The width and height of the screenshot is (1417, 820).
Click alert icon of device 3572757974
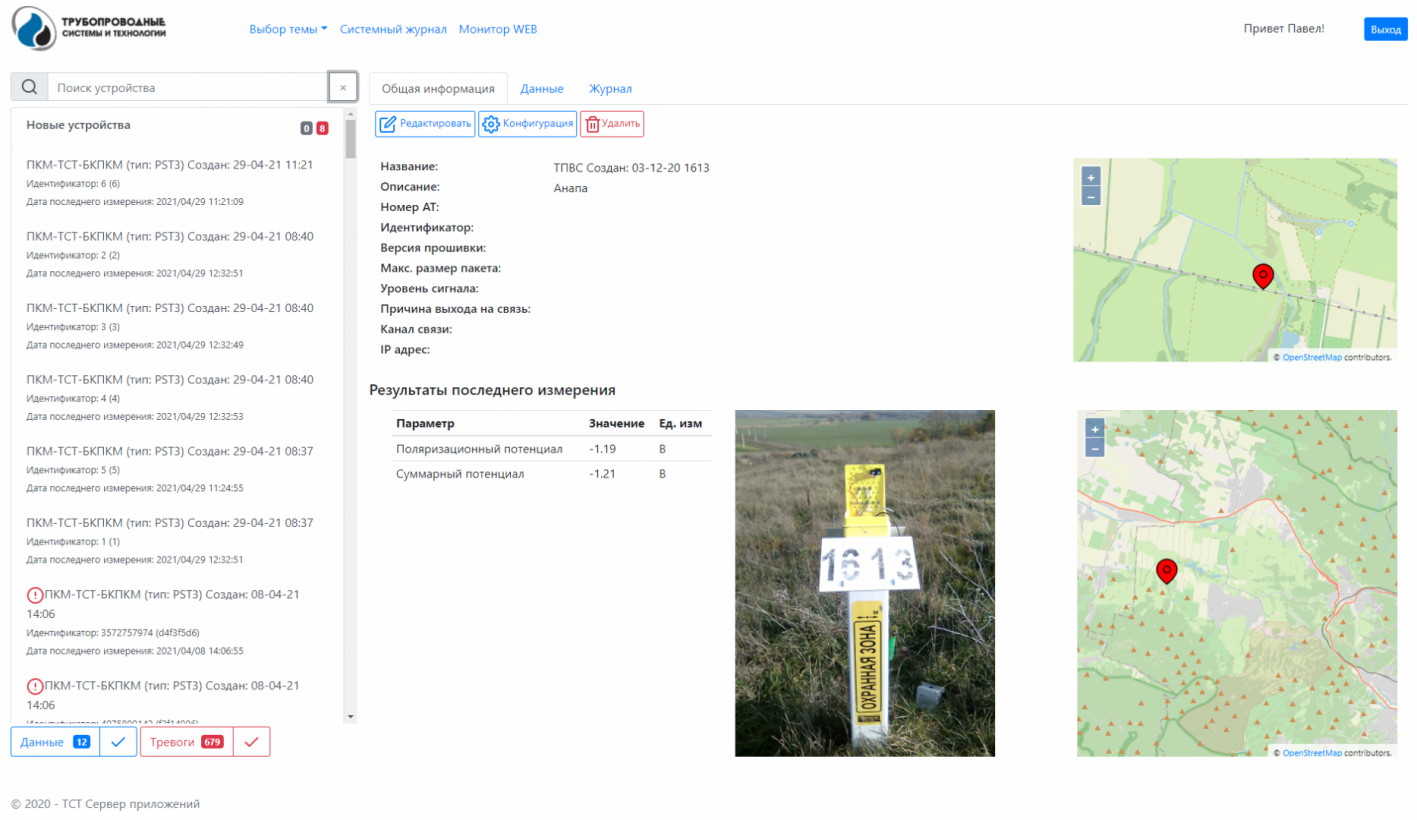coord(35,595)
